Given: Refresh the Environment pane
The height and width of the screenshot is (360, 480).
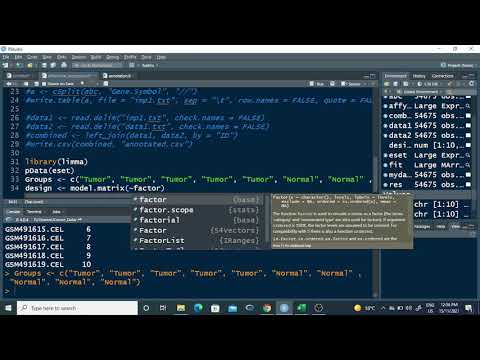Looking at the screenshot, I should (x=472, y=84).
